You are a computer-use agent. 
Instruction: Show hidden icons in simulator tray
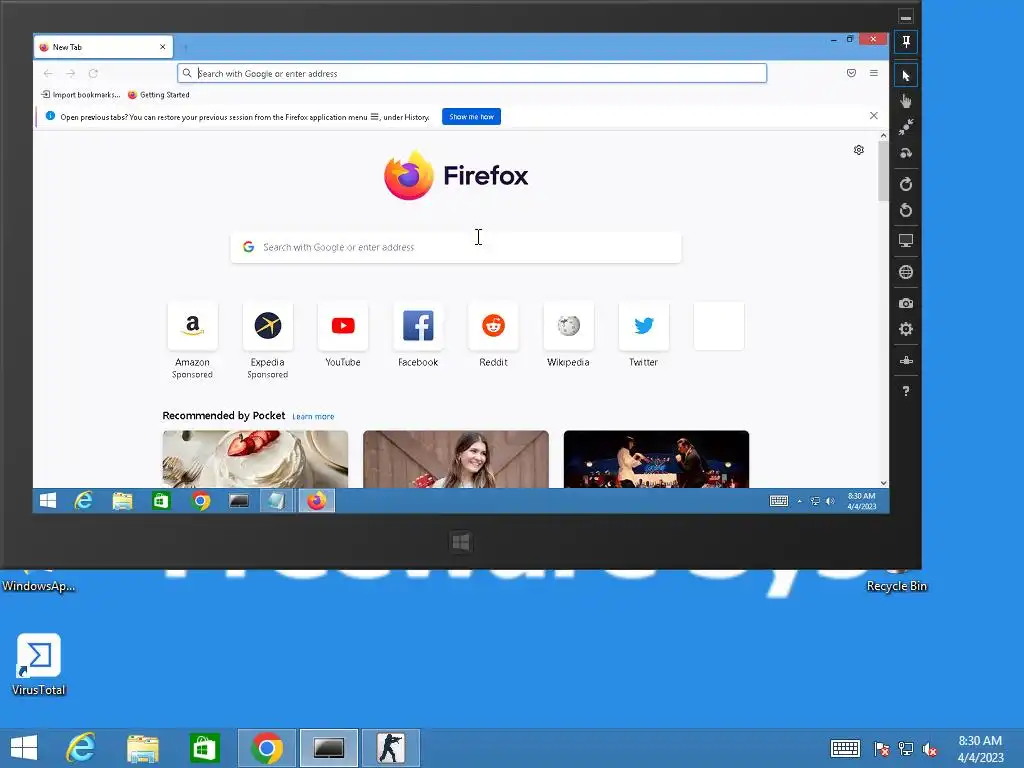(x=799, y=501)
